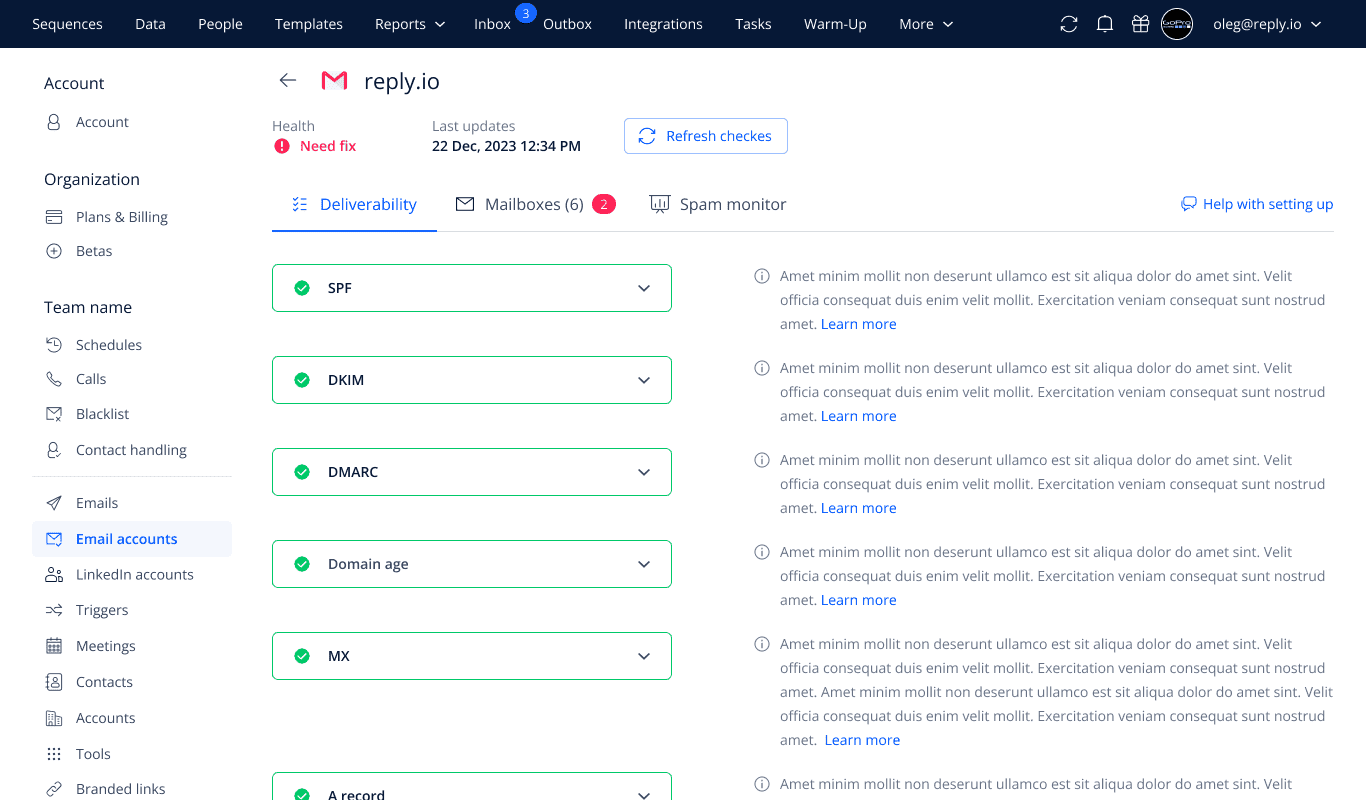The width and height of the screenshot is (1366, 800).
Task: Open Help with setting up link
Action: 1257,204
